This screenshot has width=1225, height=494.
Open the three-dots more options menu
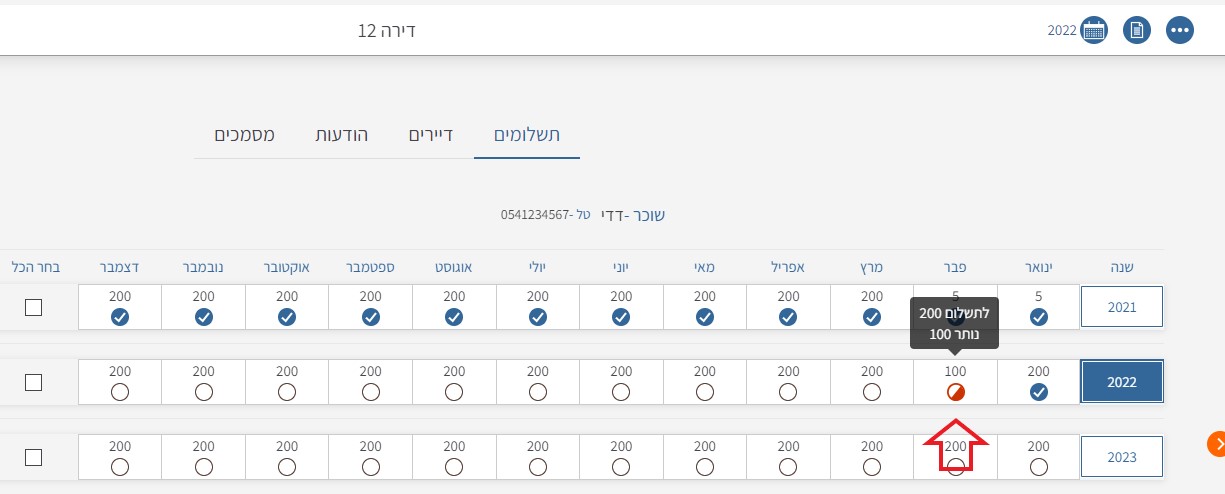[x=1180, y=30]
